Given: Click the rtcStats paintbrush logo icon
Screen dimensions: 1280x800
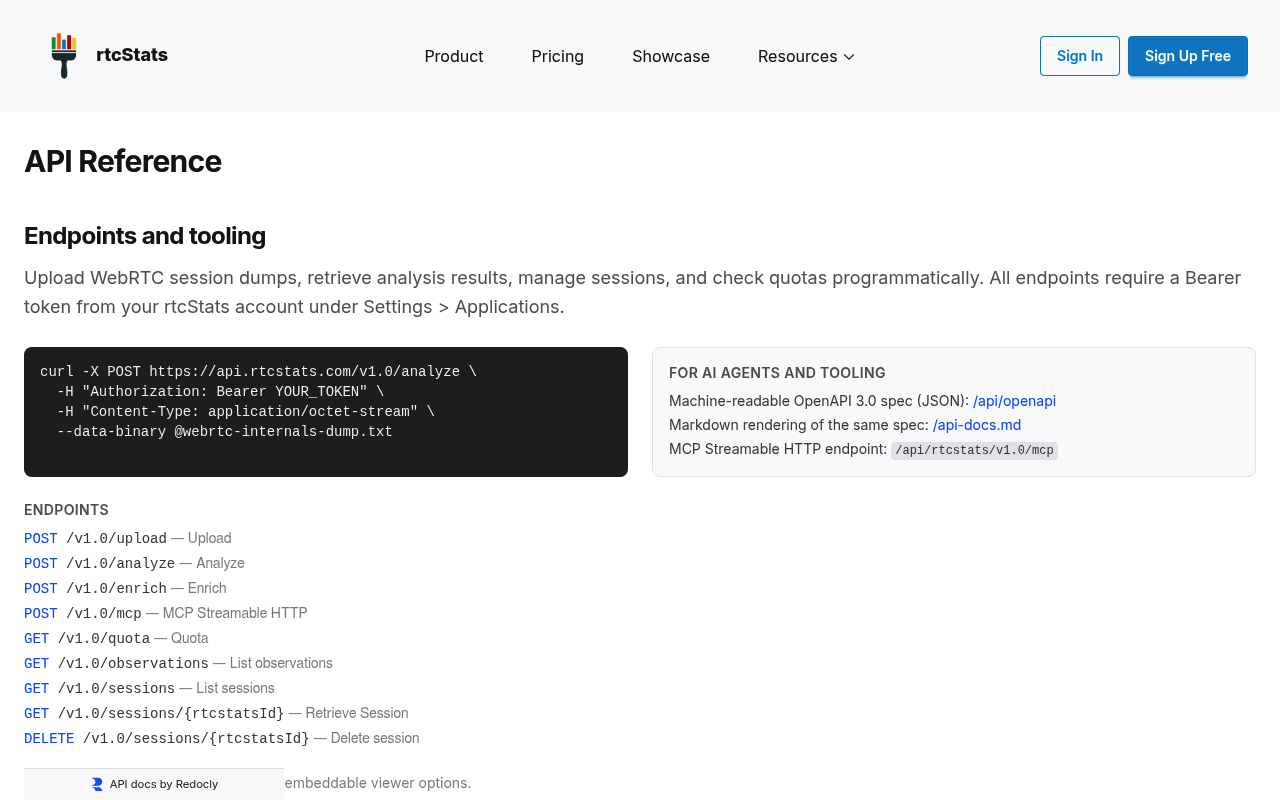Looking at the screenshot, I should (64, 56).
